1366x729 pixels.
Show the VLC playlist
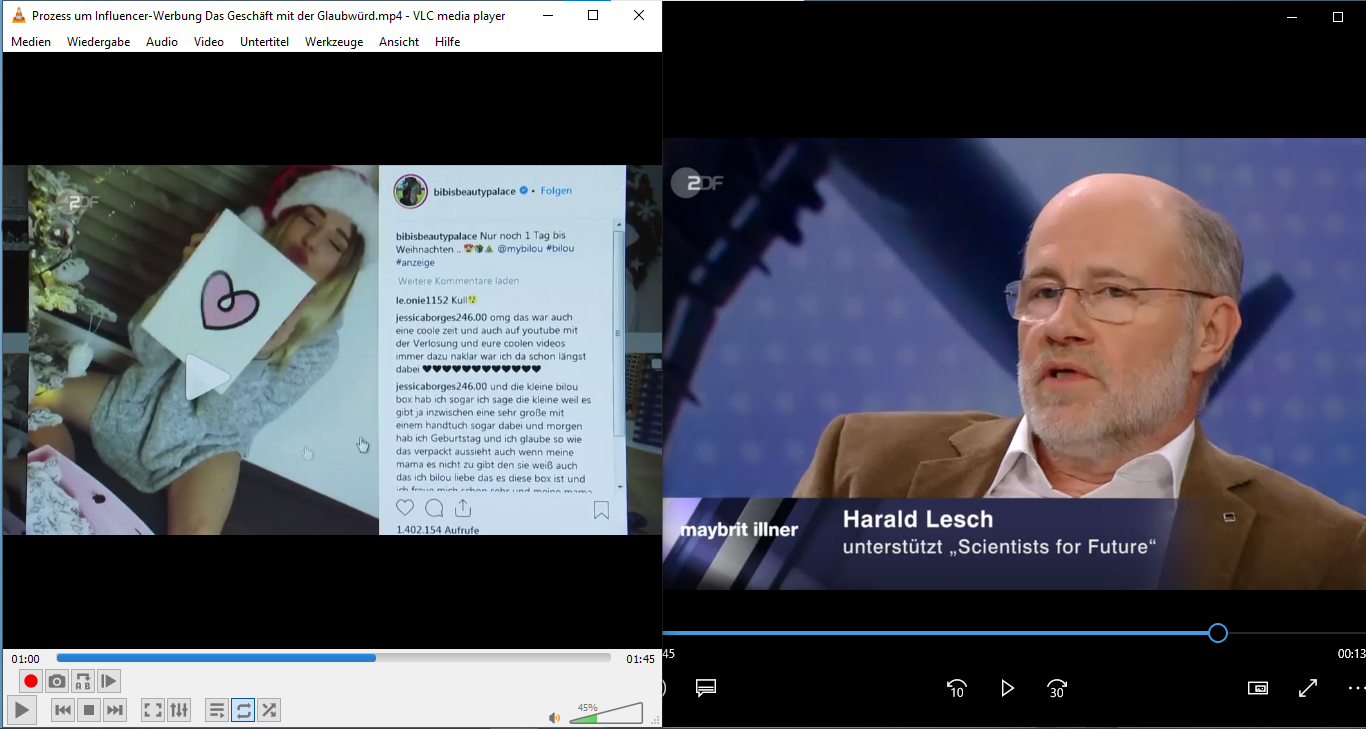[216, 710]
